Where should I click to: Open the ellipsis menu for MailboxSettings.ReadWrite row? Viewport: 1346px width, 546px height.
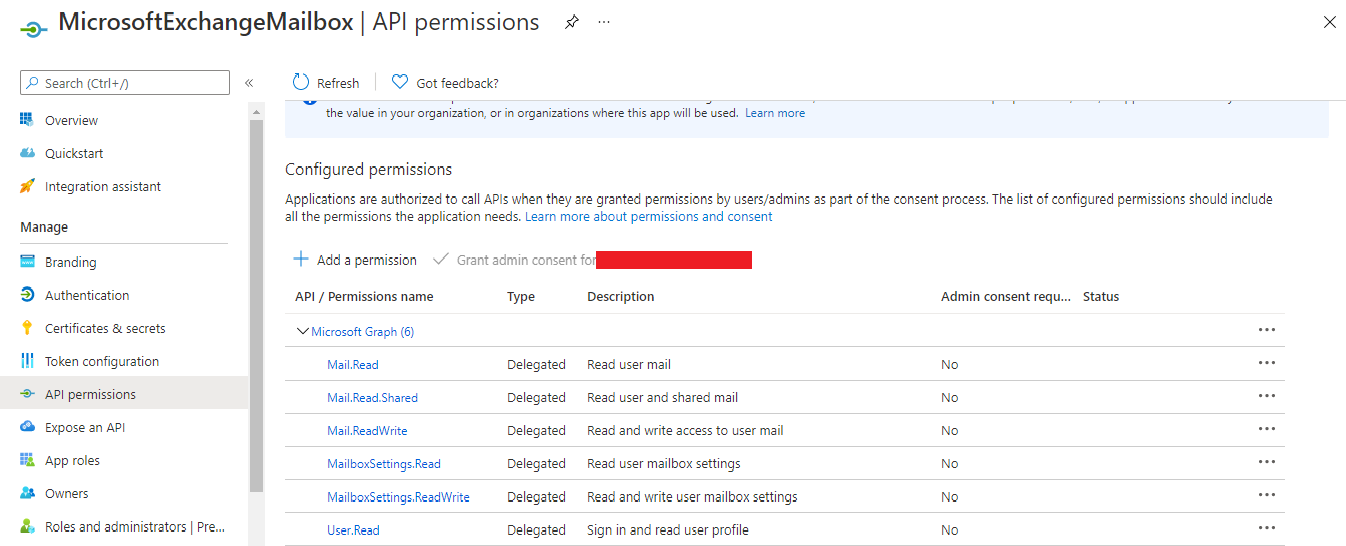click(x=1267, y=495)
